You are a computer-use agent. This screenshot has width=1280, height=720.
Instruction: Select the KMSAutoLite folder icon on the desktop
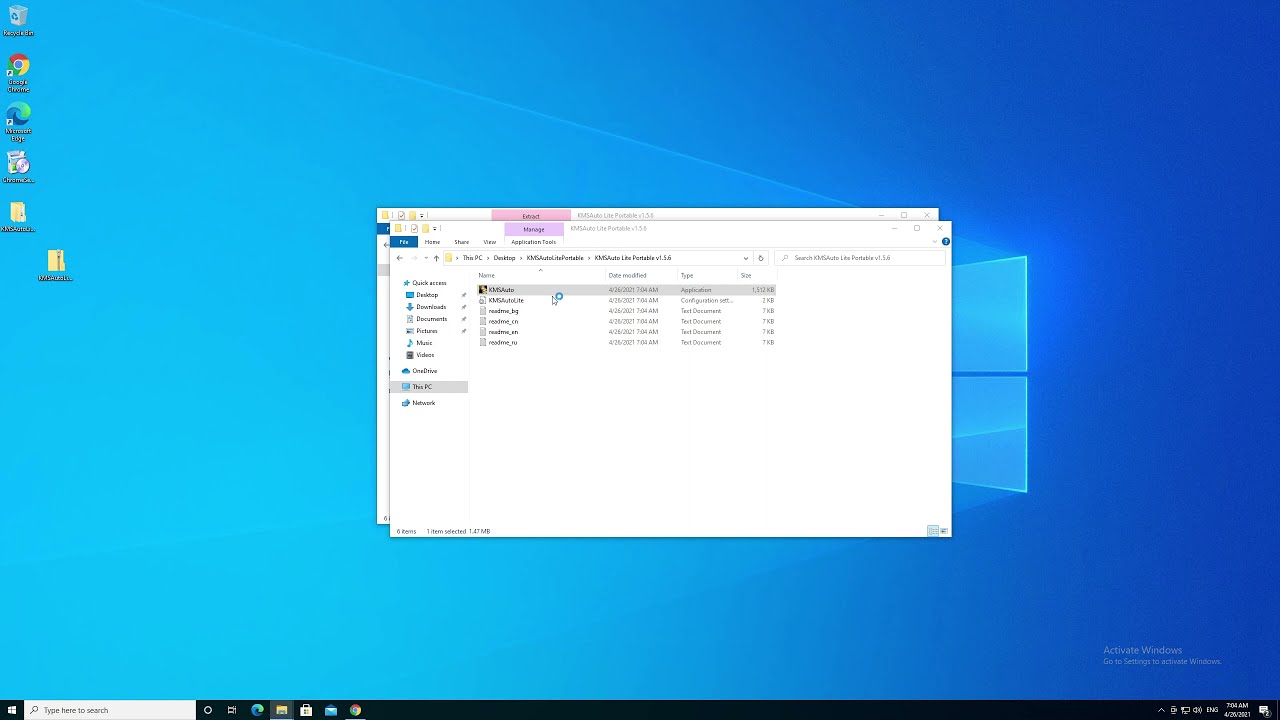coord(18,216)
